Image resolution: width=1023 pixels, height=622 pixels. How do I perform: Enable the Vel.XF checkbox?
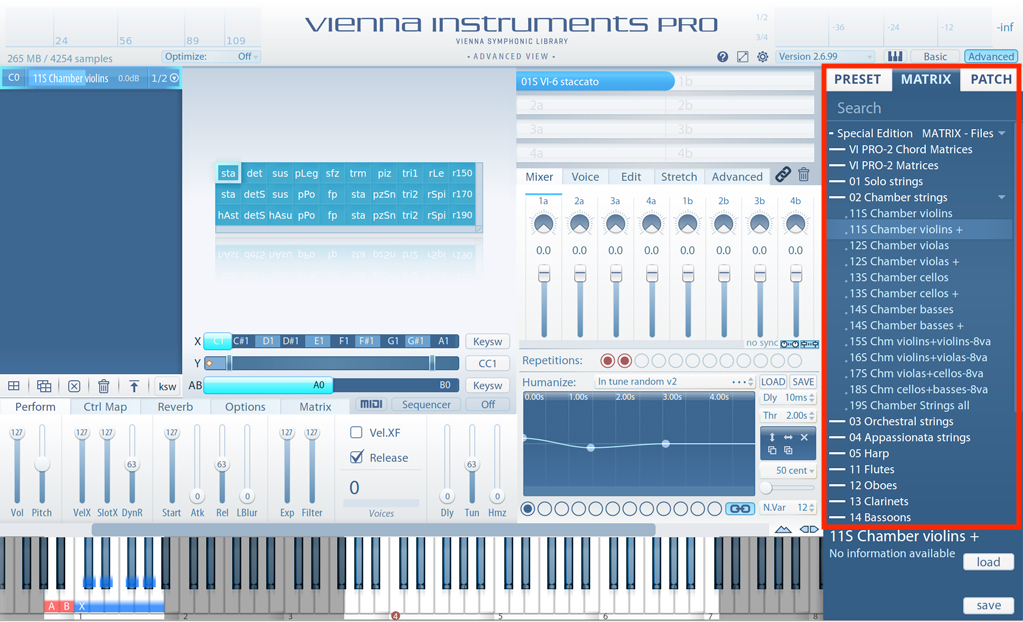tap(356, 432)
